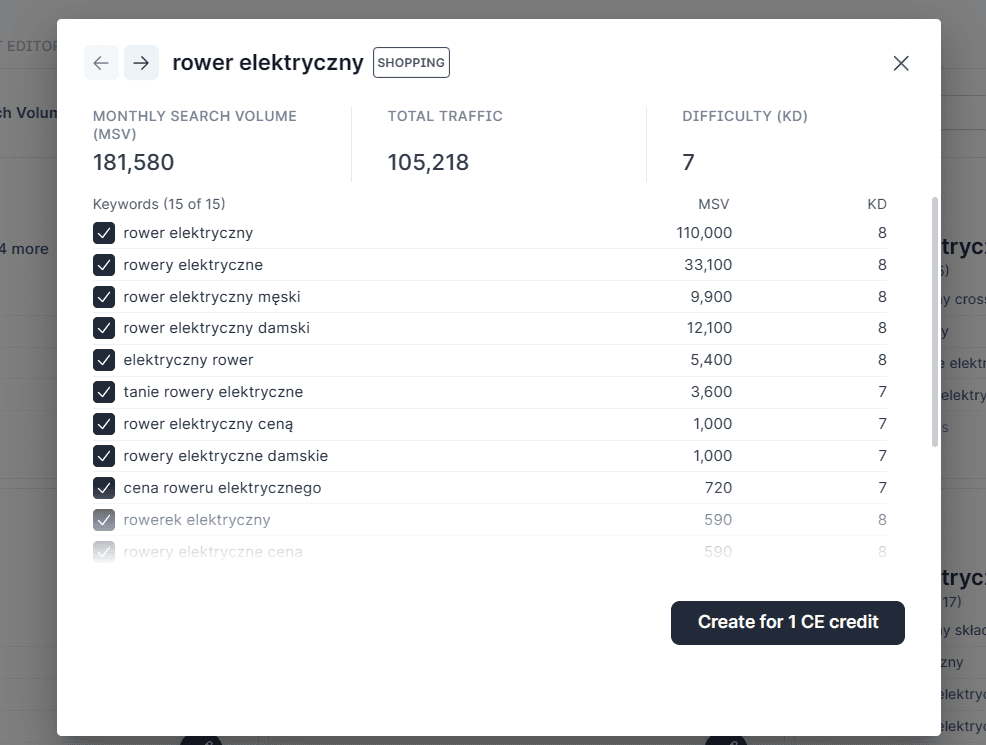Click the 'Keywords (15 of 15)' header
Image resolution: width=986 pixels, height=745 pixels.
(159, 204)
